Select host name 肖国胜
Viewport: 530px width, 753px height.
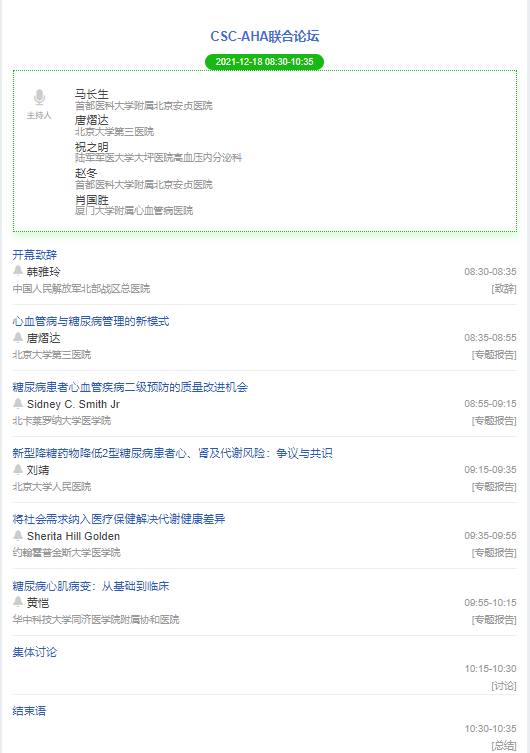tap(92, 199)
